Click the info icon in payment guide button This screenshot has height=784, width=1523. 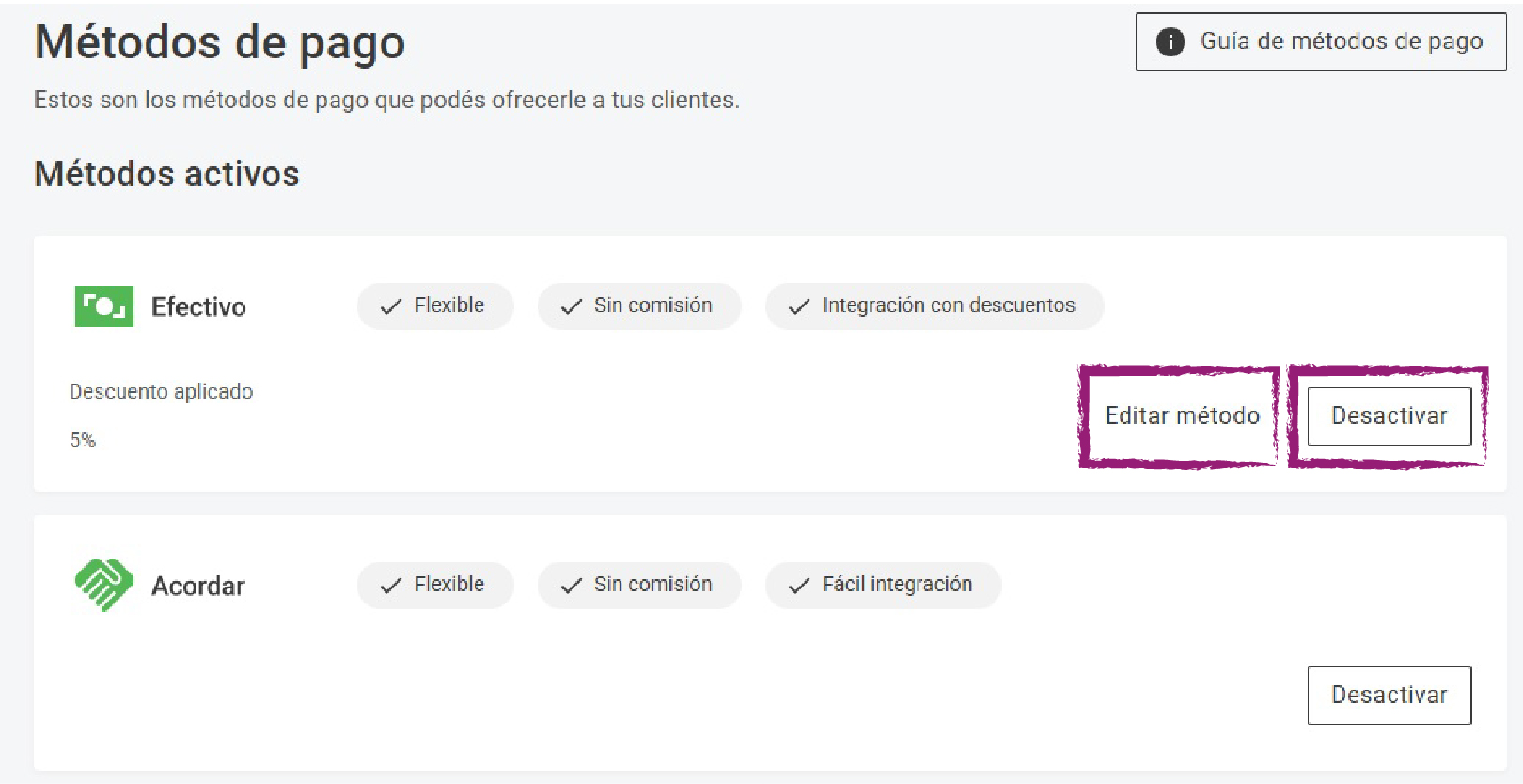(1170, 41)
